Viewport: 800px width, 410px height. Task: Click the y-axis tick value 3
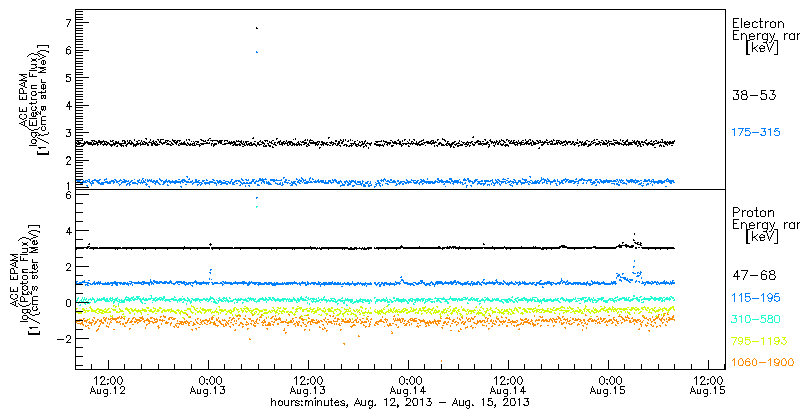point(68,133)
